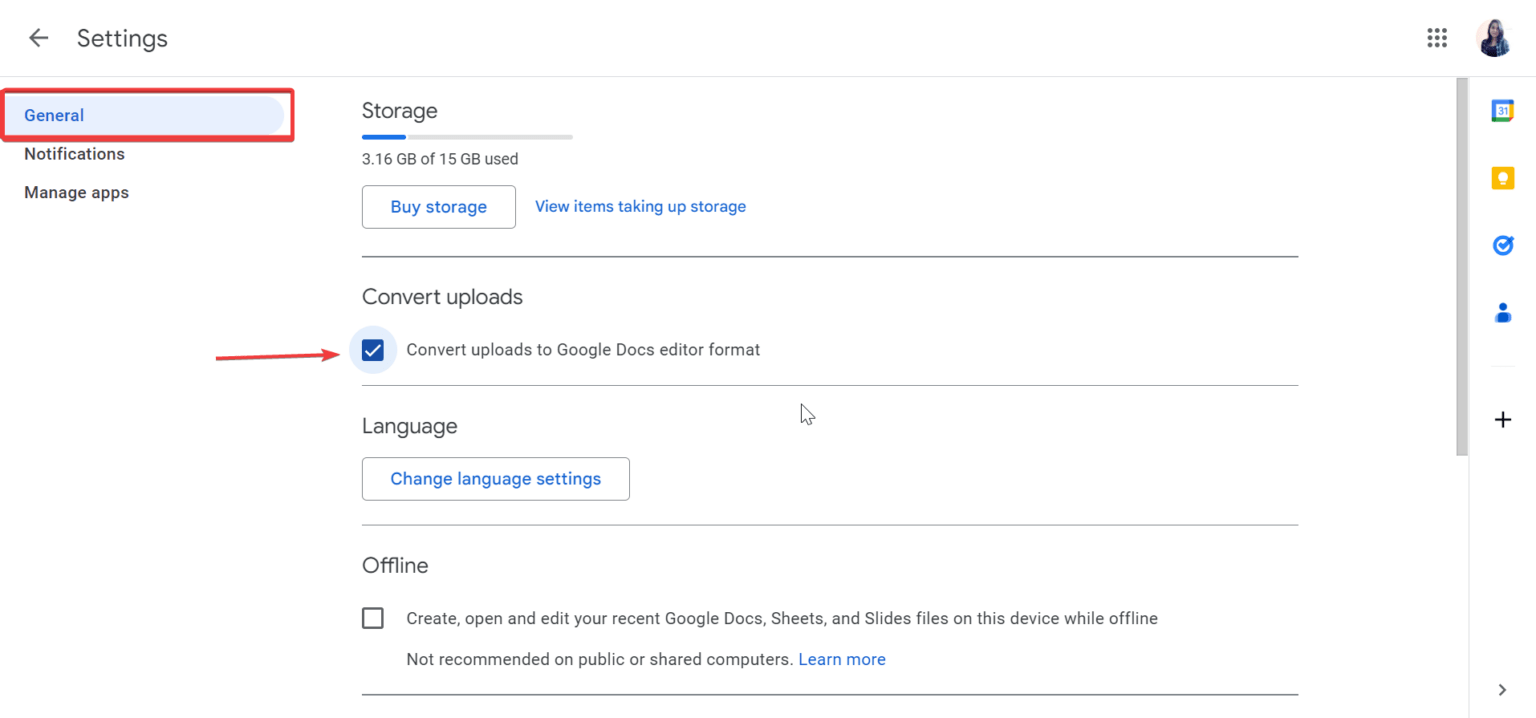This screenshot has height=718, width=1536.
Task: Select the General settings section
Action: pyautogui.click(x=54, y=115)
